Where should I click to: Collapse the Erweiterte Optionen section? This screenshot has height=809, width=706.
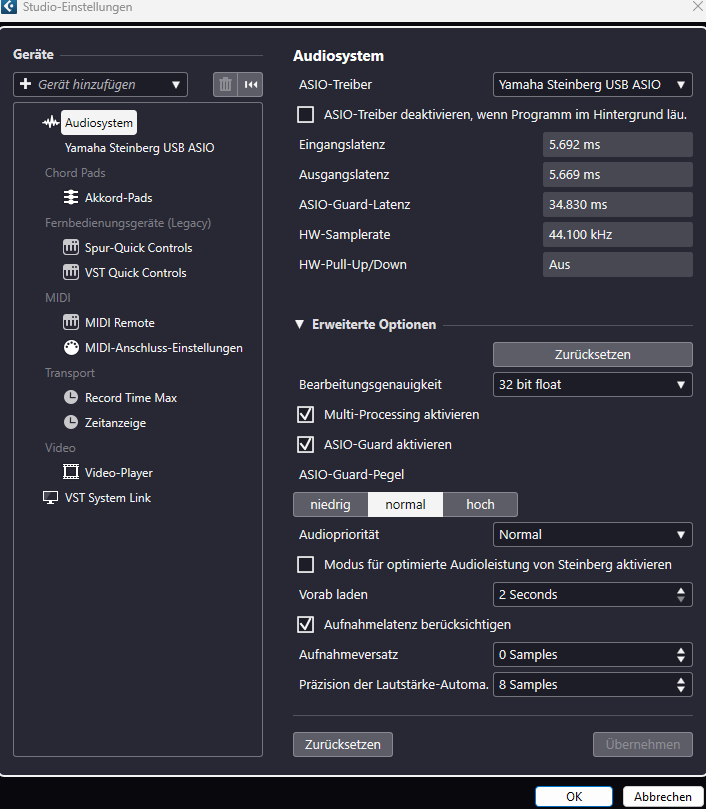click(x=300, y=325)
